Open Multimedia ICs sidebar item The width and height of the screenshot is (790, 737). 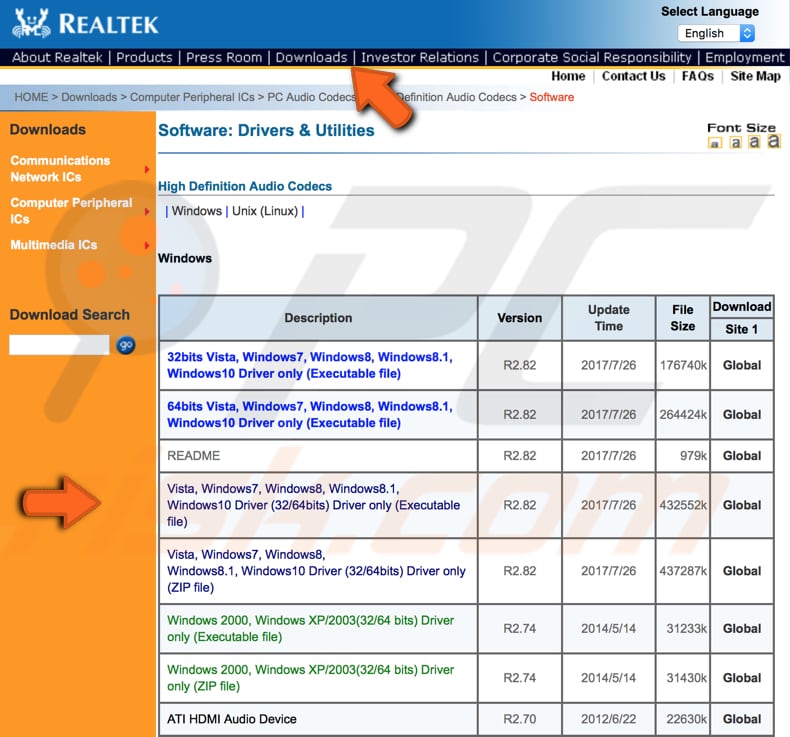[53, 245]
